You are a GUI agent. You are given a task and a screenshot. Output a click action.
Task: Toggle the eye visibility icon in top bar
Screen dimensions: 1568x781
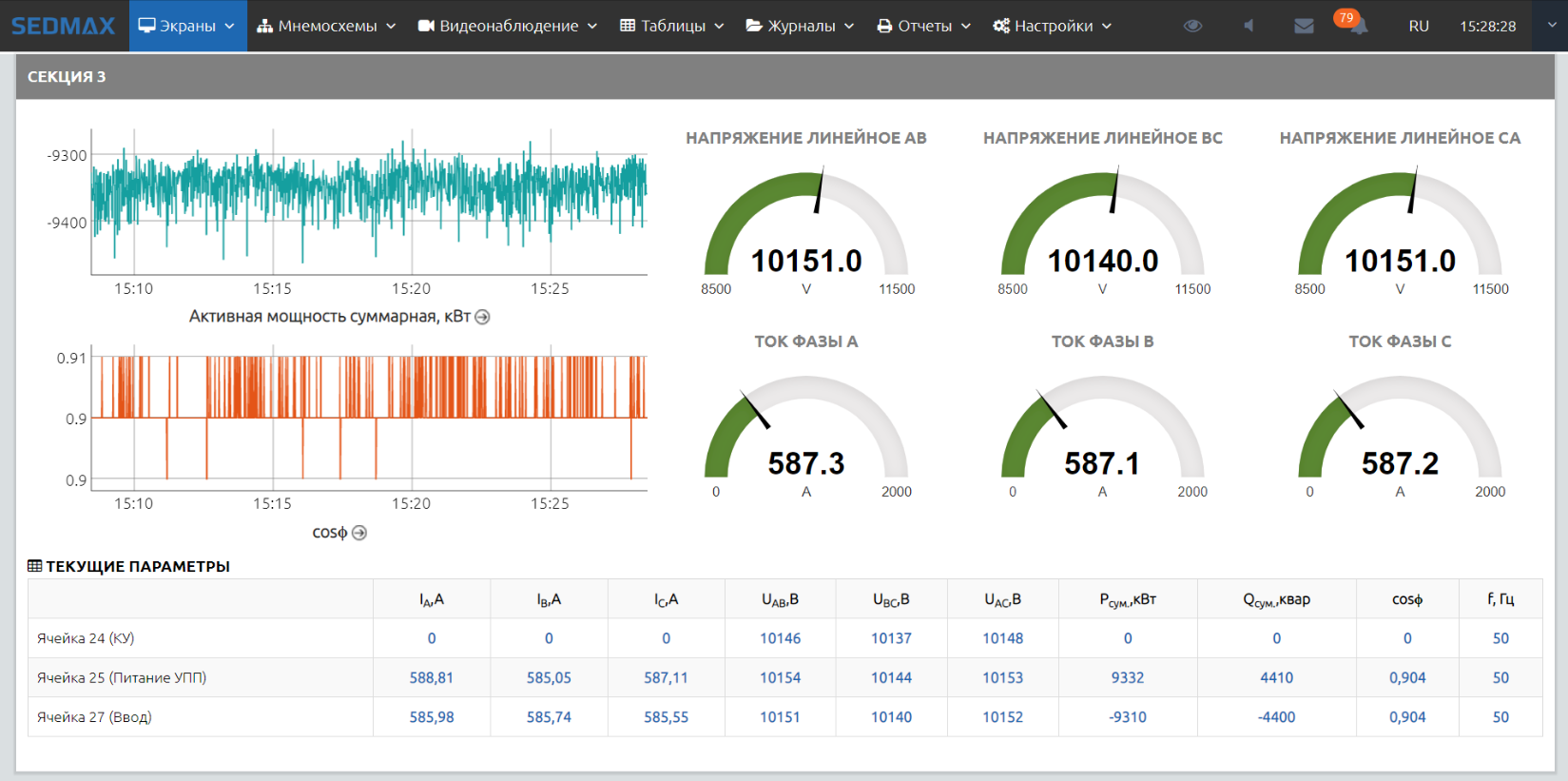[1192, 26]
